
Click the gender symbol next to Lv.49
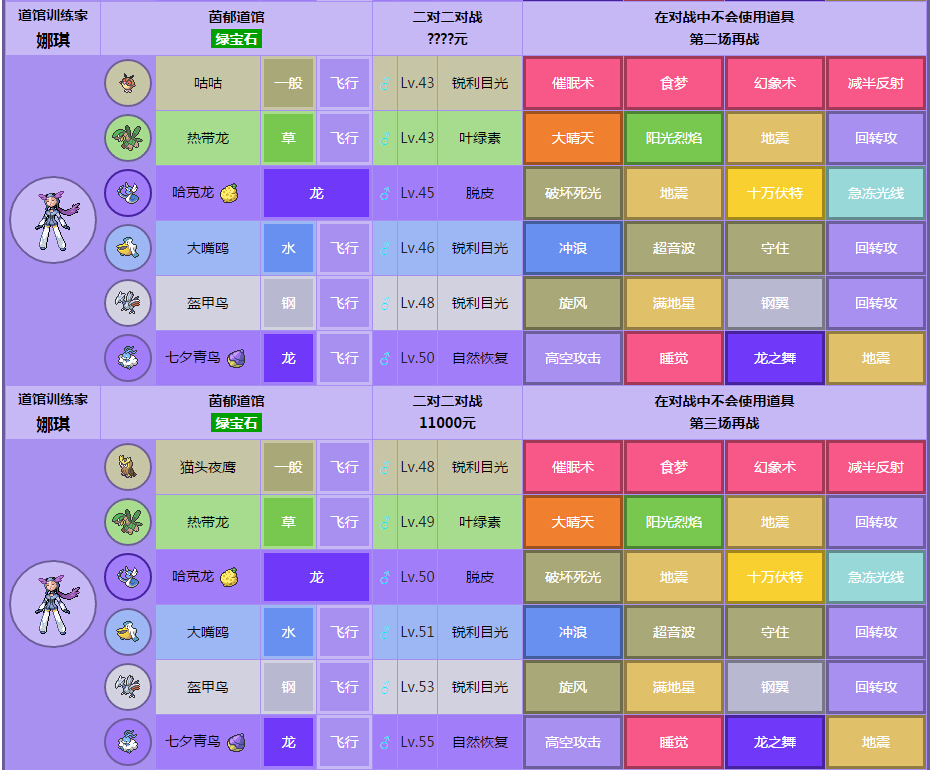click(385, 522)
